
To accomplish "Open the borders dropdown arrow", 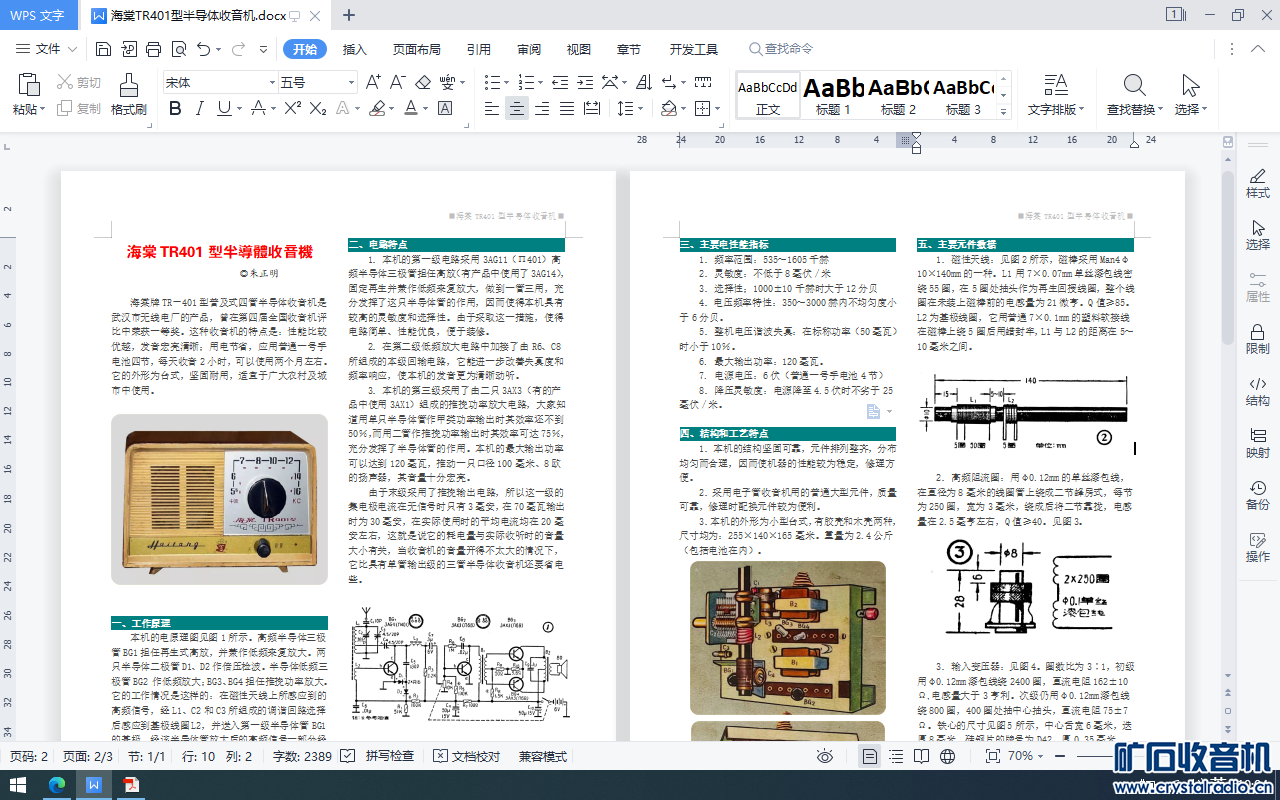I will (718, 109).
